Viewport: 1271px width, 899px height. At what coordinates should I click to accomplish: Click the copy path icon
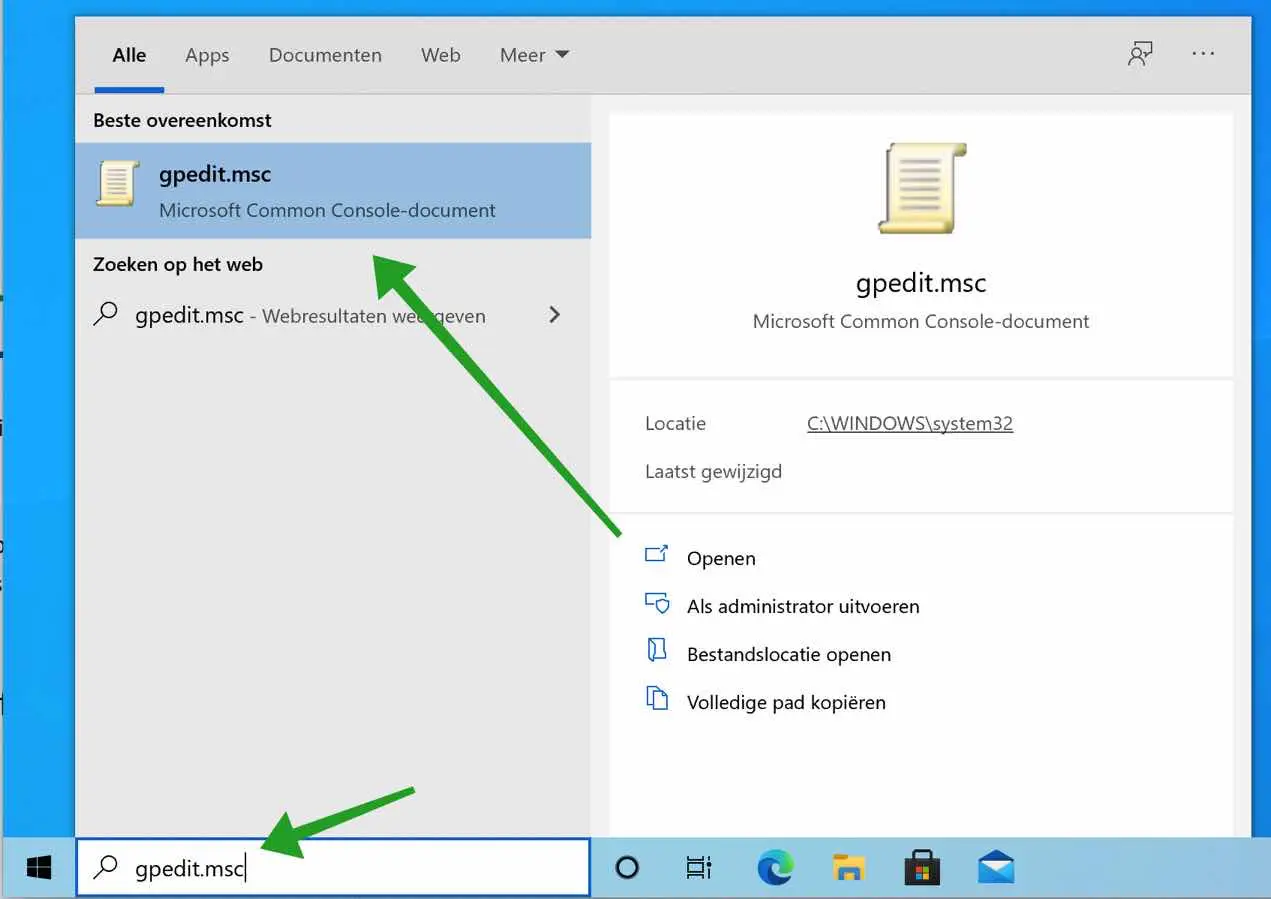pyautogui.click(x=656, y=700)
